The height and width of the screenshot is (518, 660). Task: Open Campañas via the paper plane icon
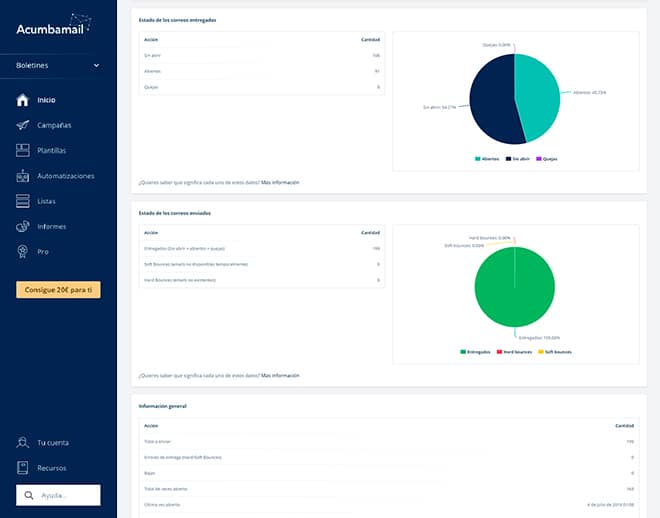pyautogui.click(x=23, y=125)
